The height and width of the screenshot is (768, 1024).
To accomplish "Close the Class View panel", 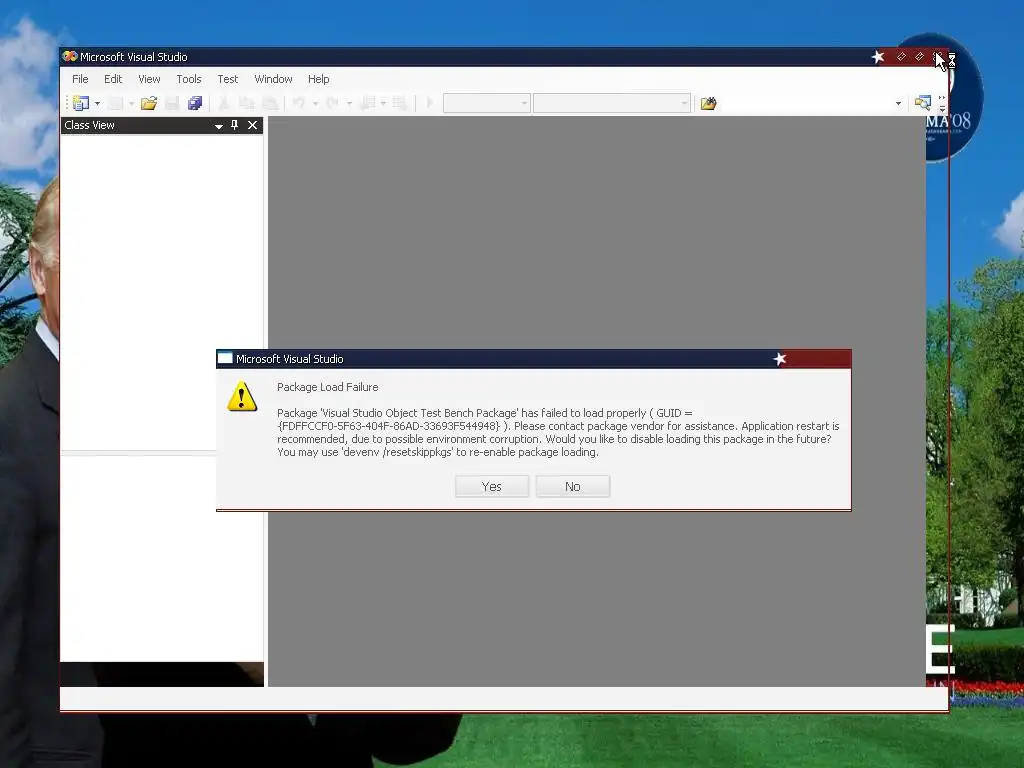I will click(253, 125).
